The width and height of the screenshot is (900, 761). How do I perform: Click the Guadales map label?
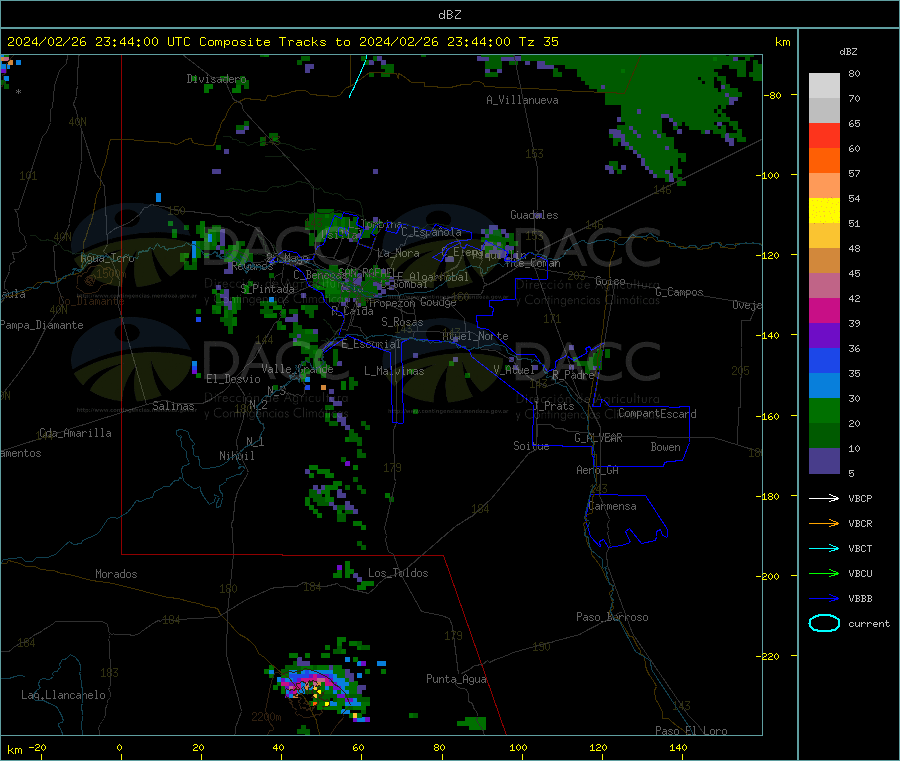click(x=534, y=215)
